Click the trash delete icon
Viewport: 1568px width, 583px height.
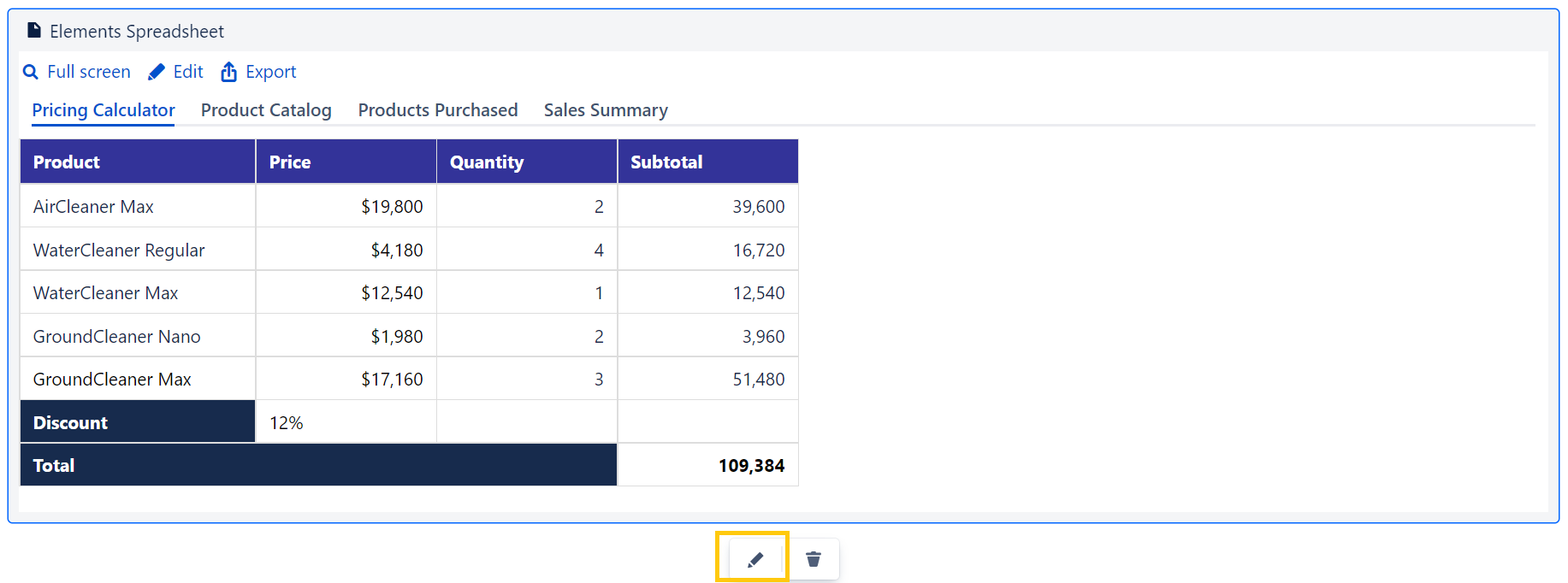813,559
